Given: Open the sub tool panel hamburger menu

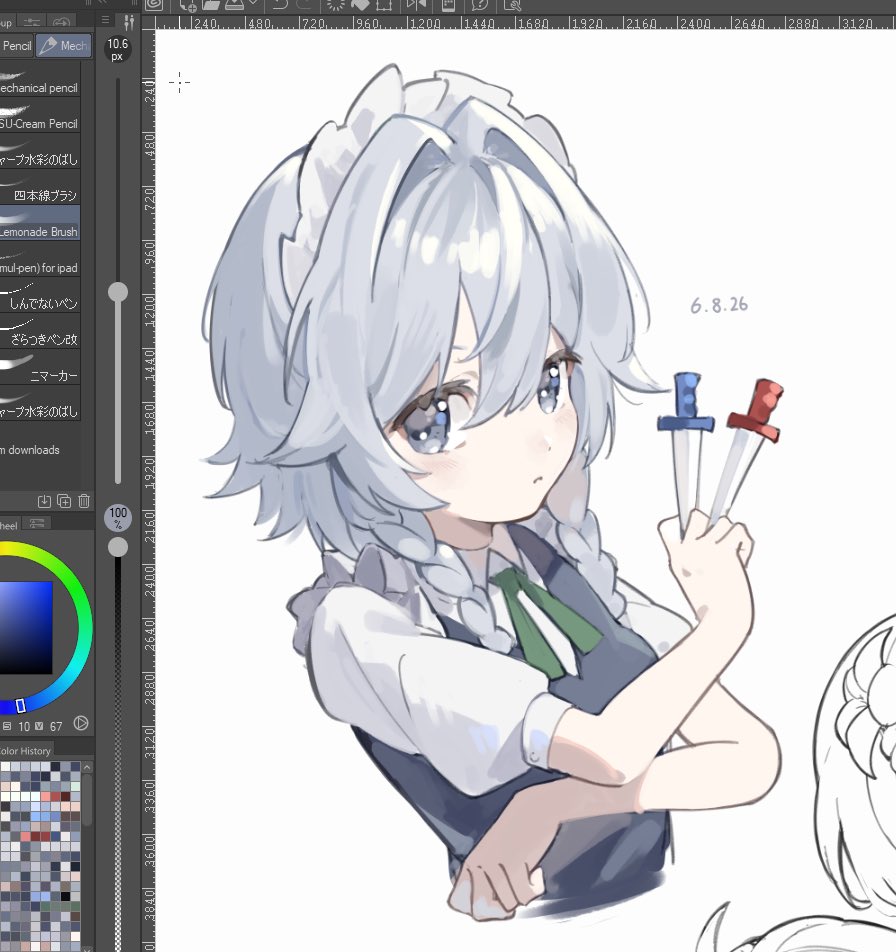Looking at the screenshot, I should 106,20.
